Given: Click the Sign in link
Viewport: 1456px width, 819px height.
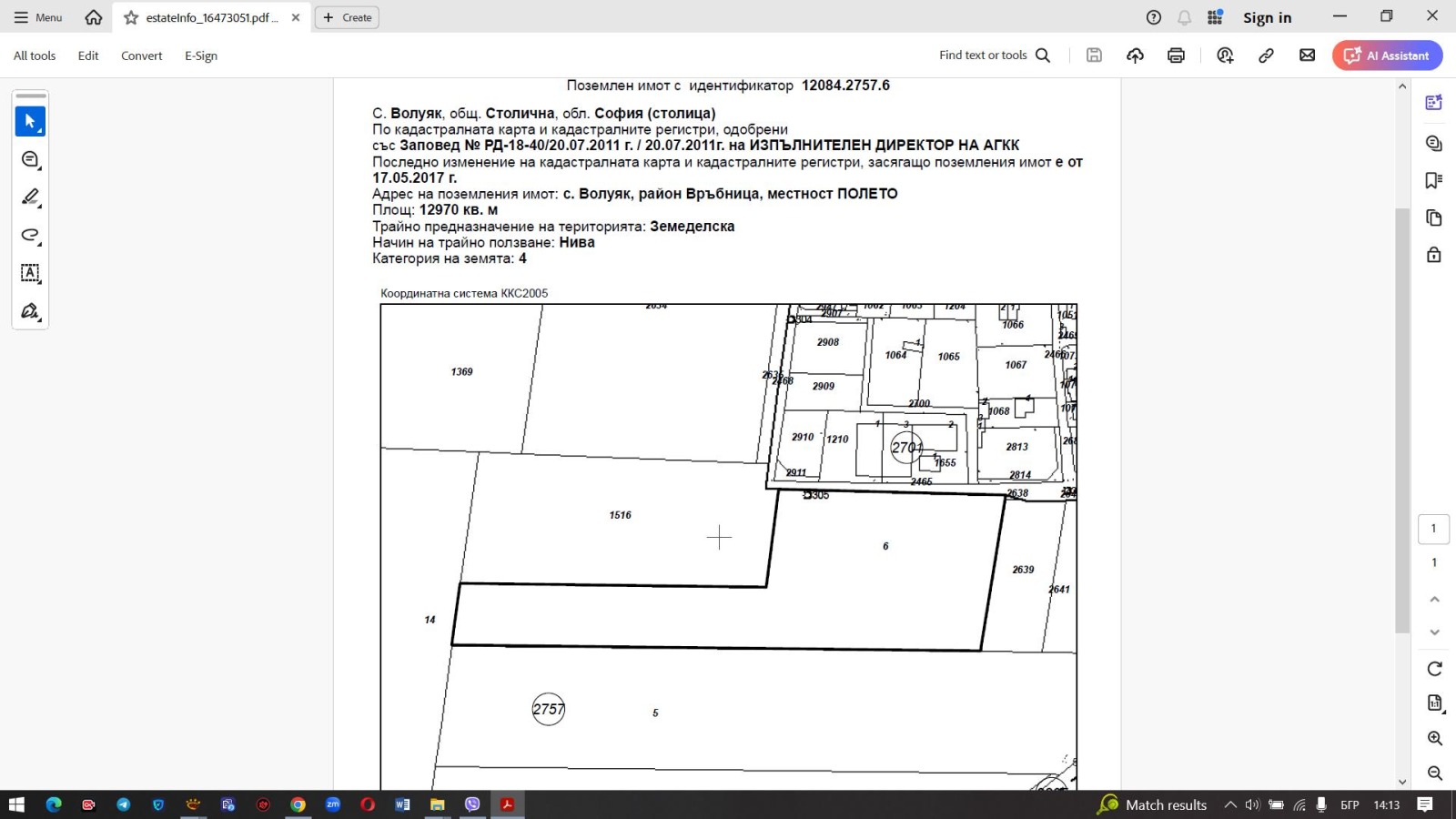Looking at the screenshot, I should point(1267,17).
